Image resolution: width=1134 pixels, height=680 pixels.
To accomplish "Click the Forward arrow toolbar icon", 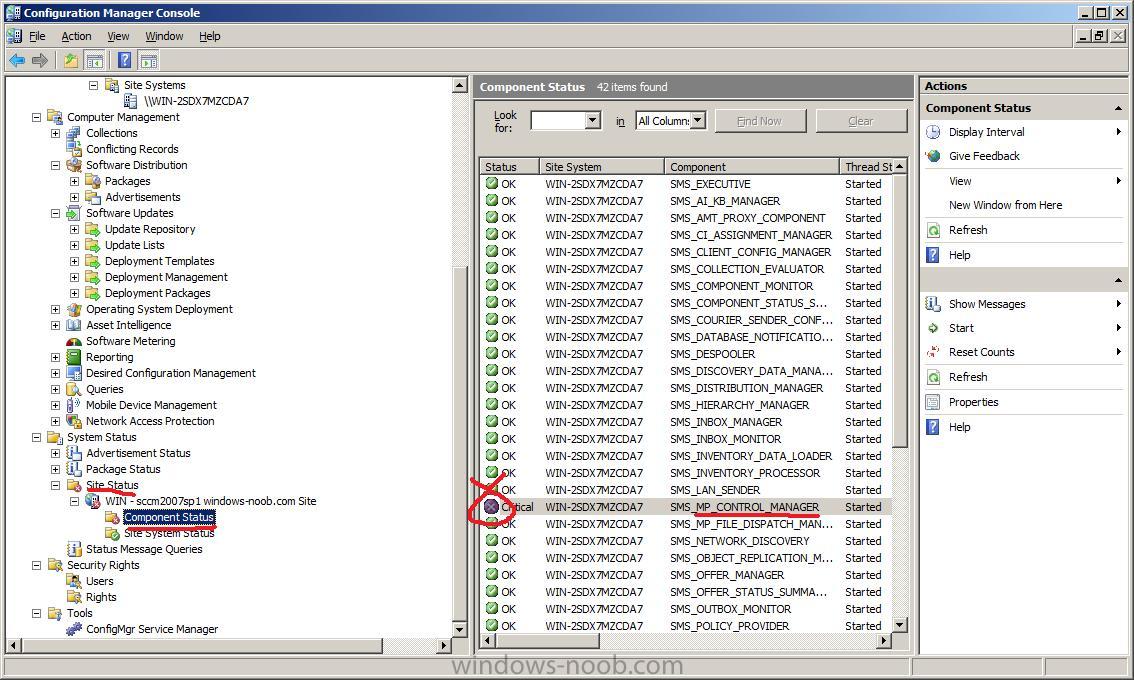I will (x=40, y=61).
